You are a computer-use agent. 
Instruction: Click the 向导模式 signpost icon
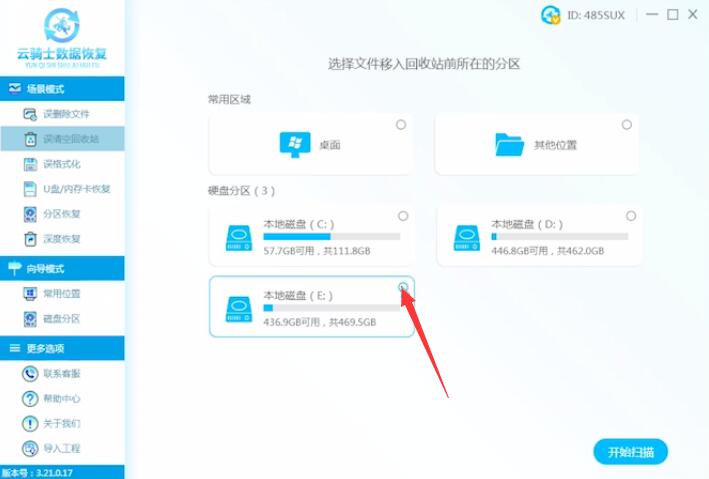click(x=14, y=268)
